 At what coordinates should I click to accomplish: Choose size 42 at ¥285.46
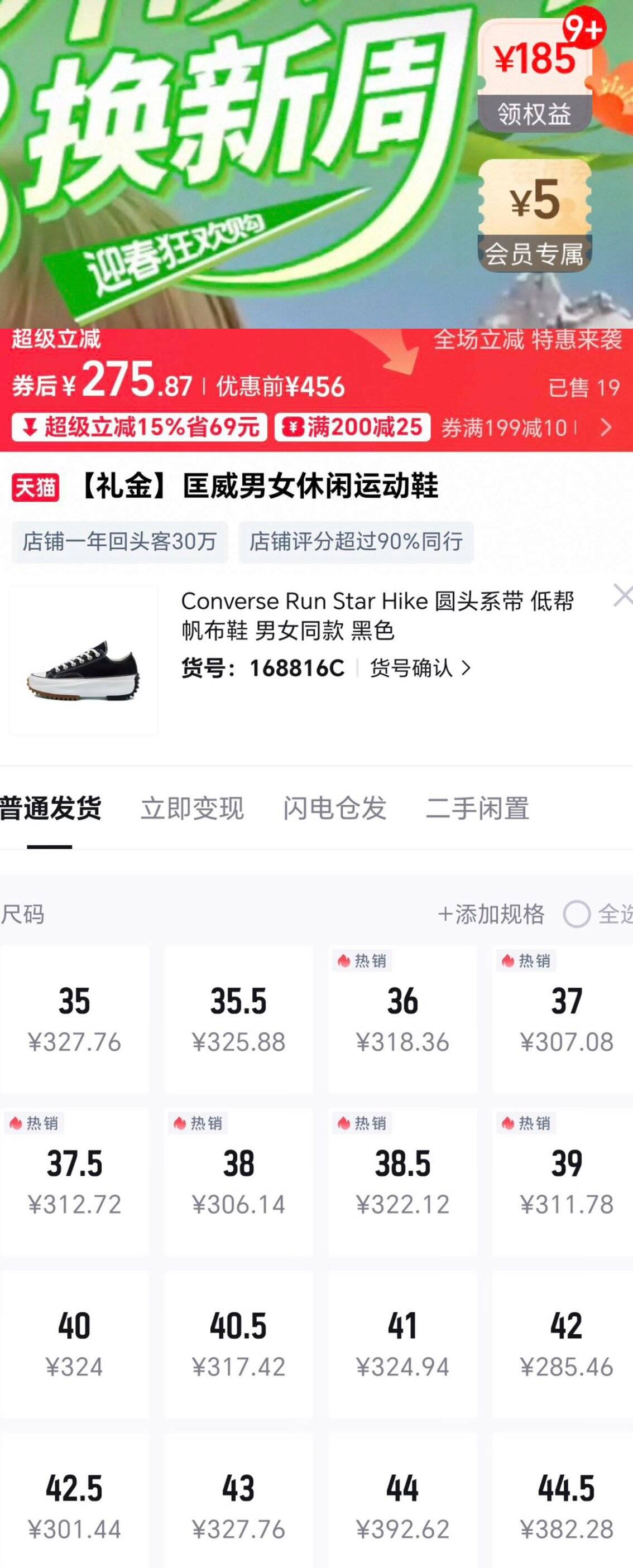tap(566, 1343)
